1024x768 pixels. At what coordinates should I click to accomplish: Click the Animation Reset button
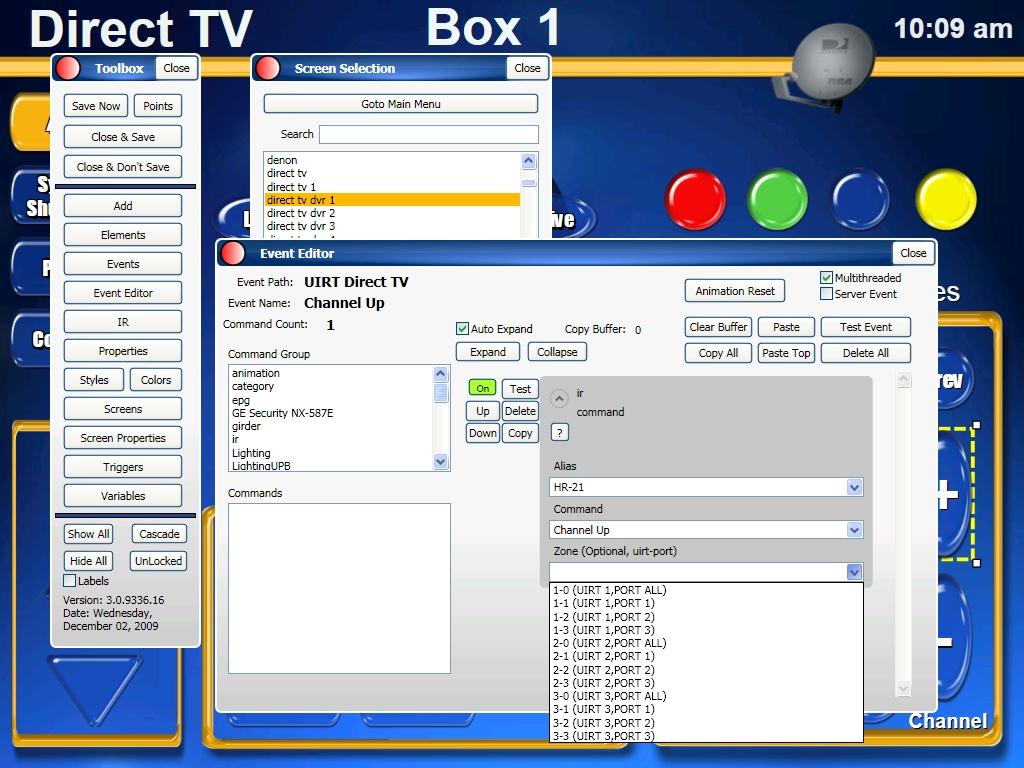coord(735,291)
